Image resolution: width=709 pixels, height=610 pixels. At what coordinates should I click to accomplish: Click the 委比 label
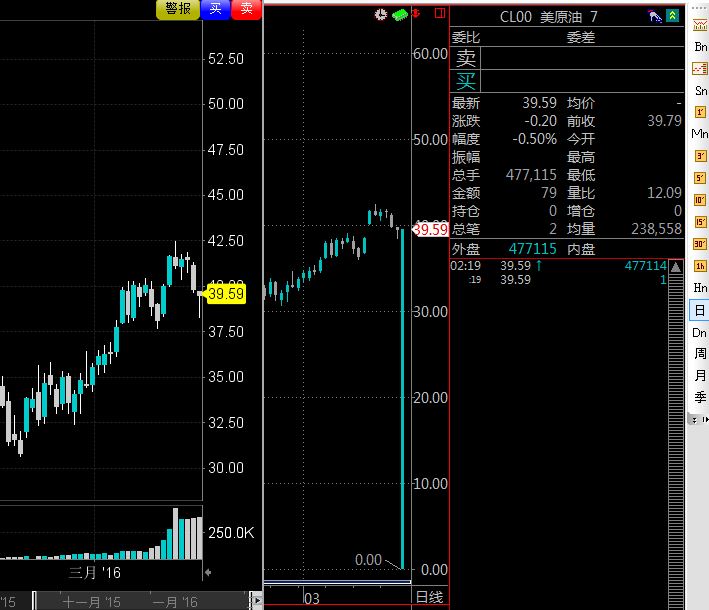coord(466,38)
